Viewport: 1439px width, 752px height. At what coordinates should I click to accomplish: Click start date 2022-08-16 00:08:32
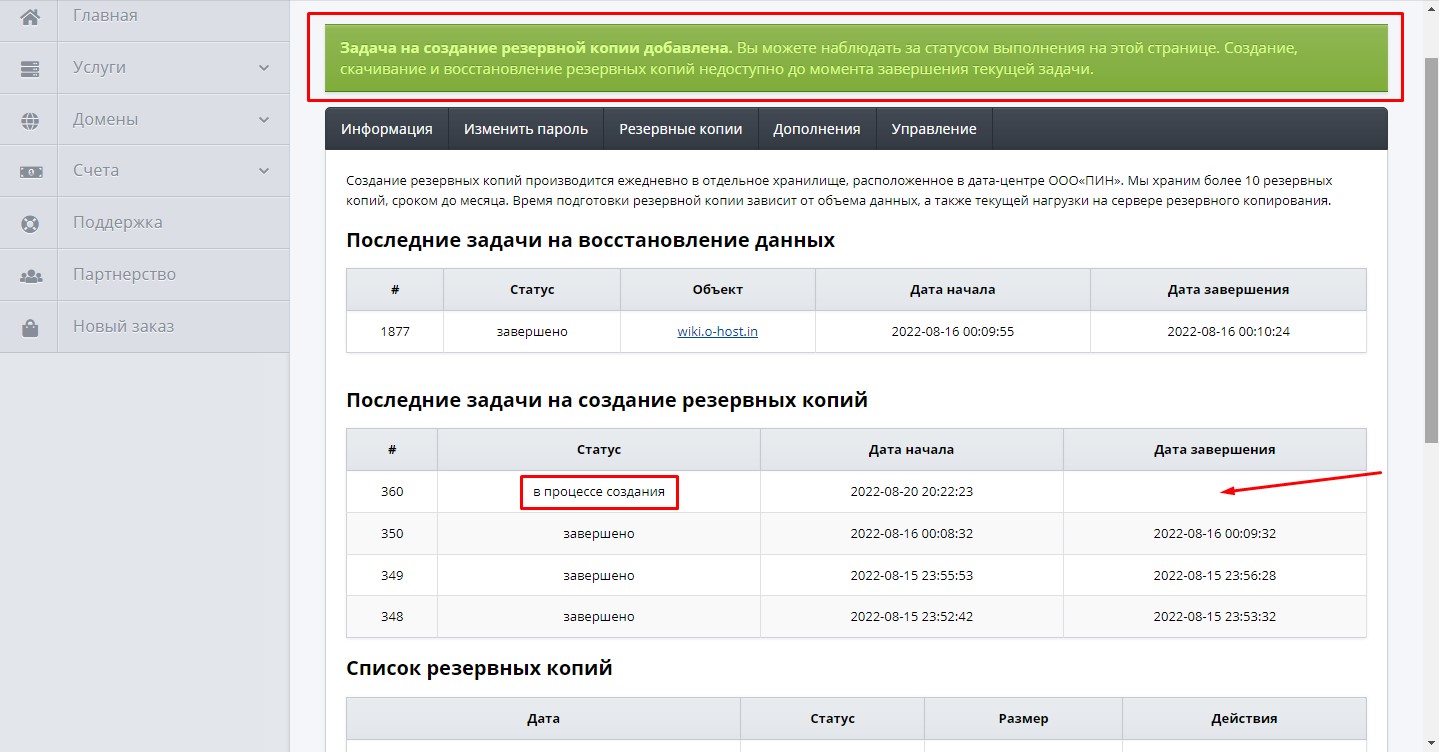(x=912, y=534)
